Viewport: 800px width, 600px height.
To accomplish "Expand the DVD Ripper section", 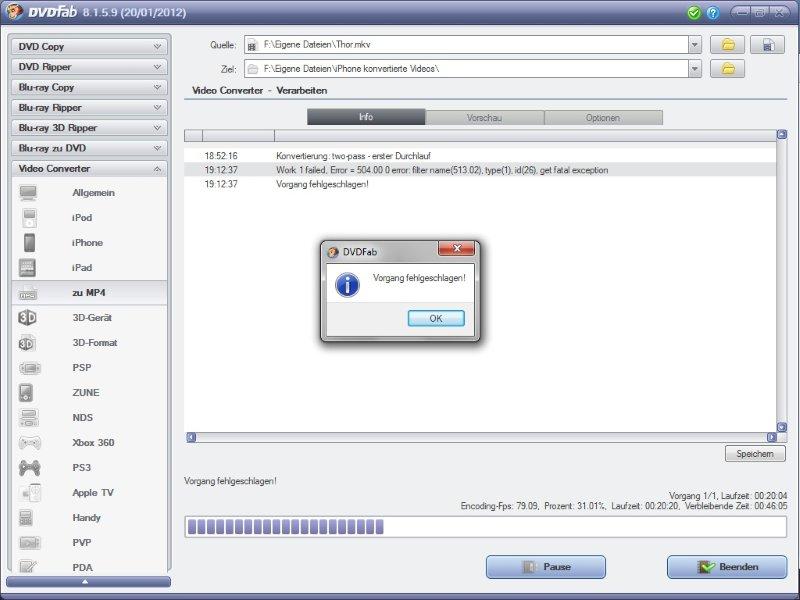I will pyautogui.click(x=89, y=67).
